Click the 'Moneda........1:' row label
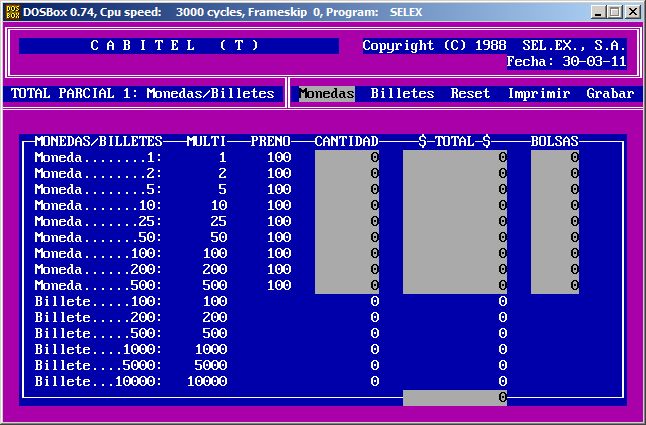 98,158
